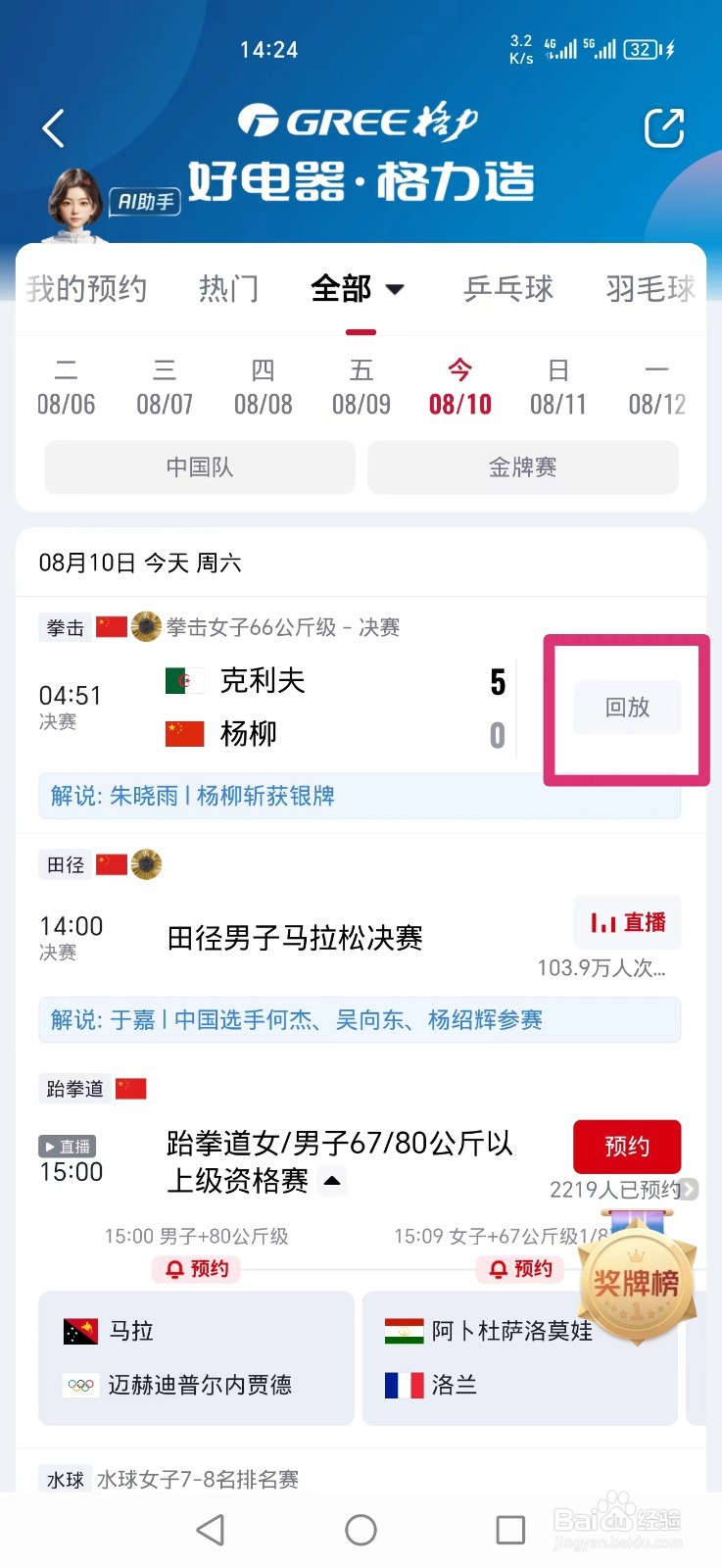Tap the Android back triangle button
This screenshot has width=722, height=1568.
(x=211, y=1530)
